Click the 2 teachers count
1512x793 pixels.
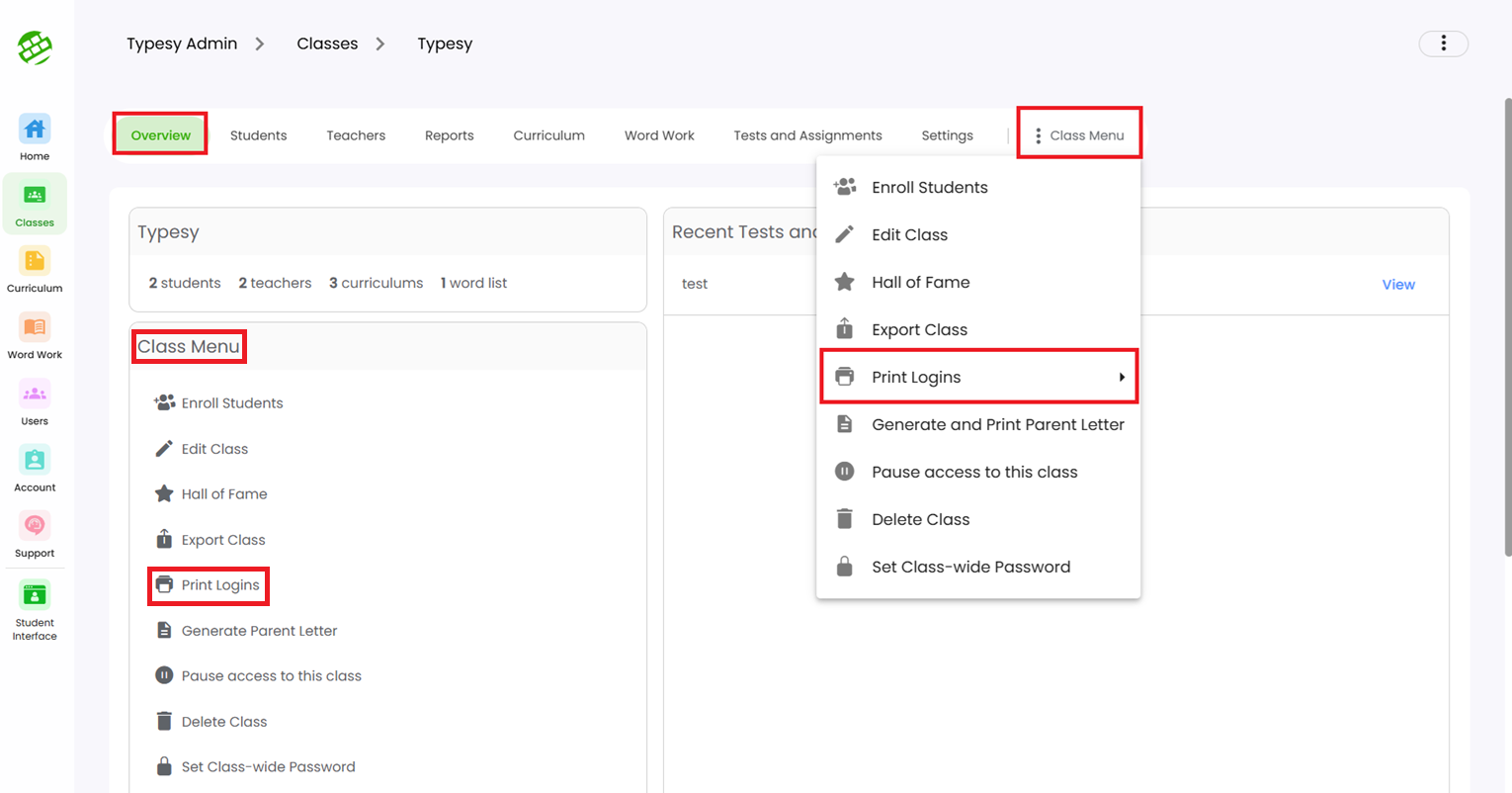275,283
